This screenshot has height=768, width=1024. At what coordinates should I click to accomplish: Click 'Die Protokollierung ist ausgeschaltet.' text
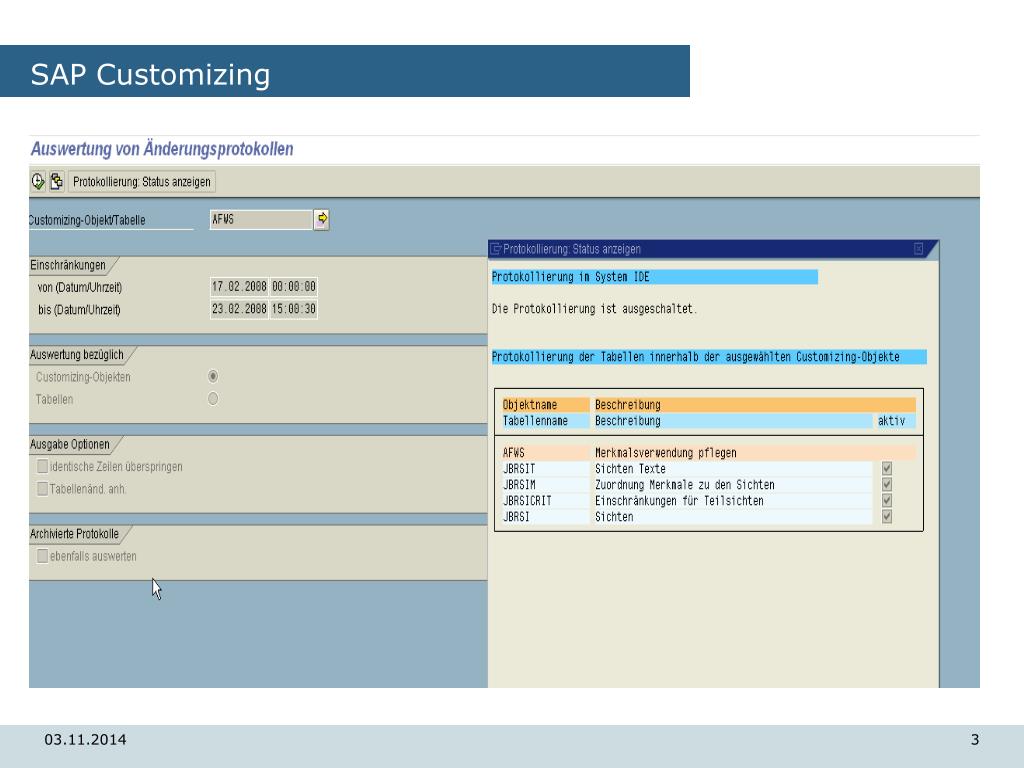(594, 308)
